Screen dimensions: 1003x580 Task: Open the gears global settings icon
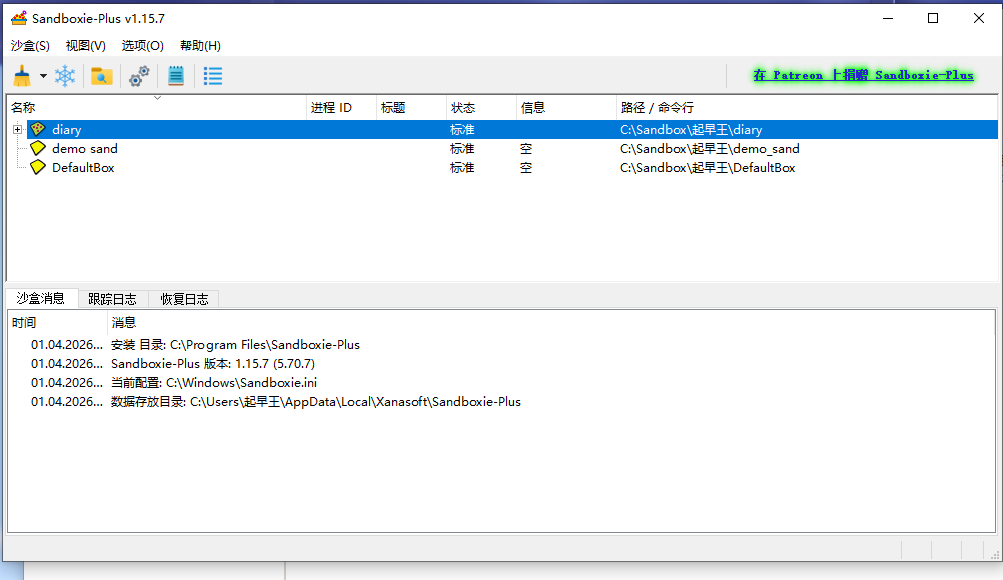(x=139, y=76)
